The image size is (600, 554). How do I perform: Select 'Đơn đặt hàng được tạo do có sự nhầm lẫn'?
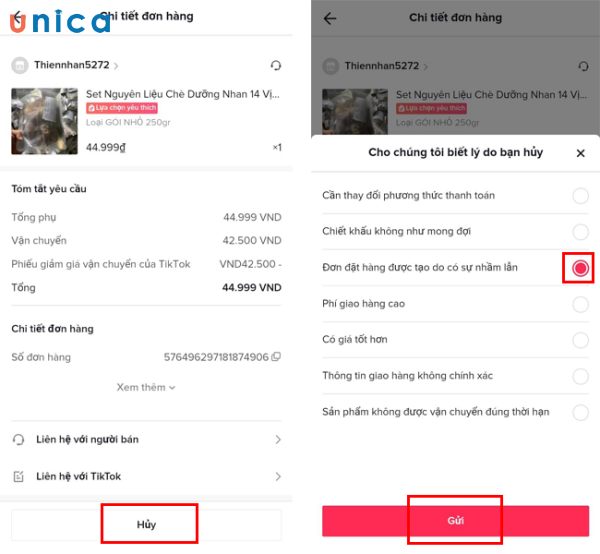(580, 268)
